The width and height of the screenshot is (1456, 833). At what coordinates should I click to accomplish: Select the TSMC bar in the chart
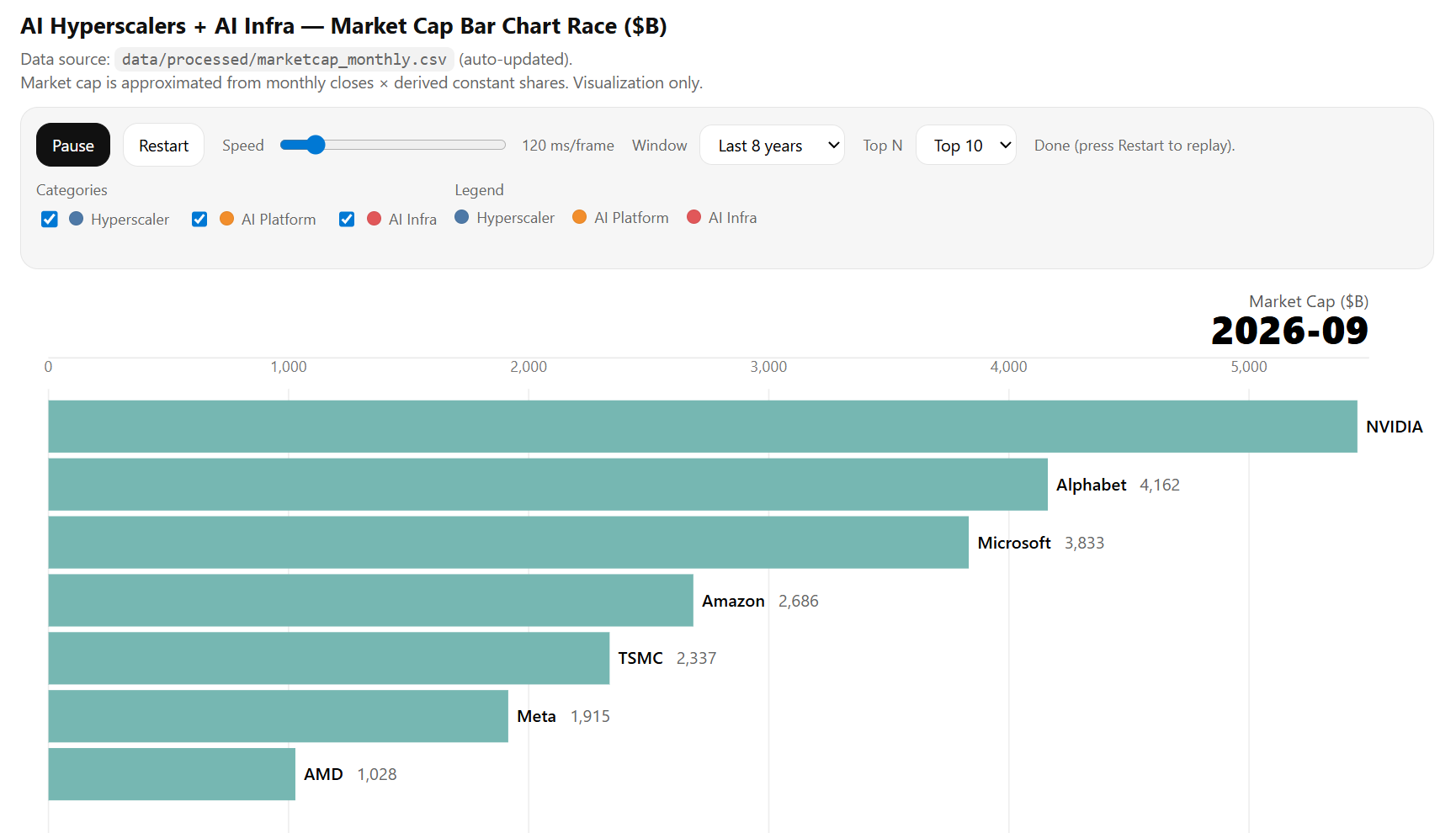[329, 658]
